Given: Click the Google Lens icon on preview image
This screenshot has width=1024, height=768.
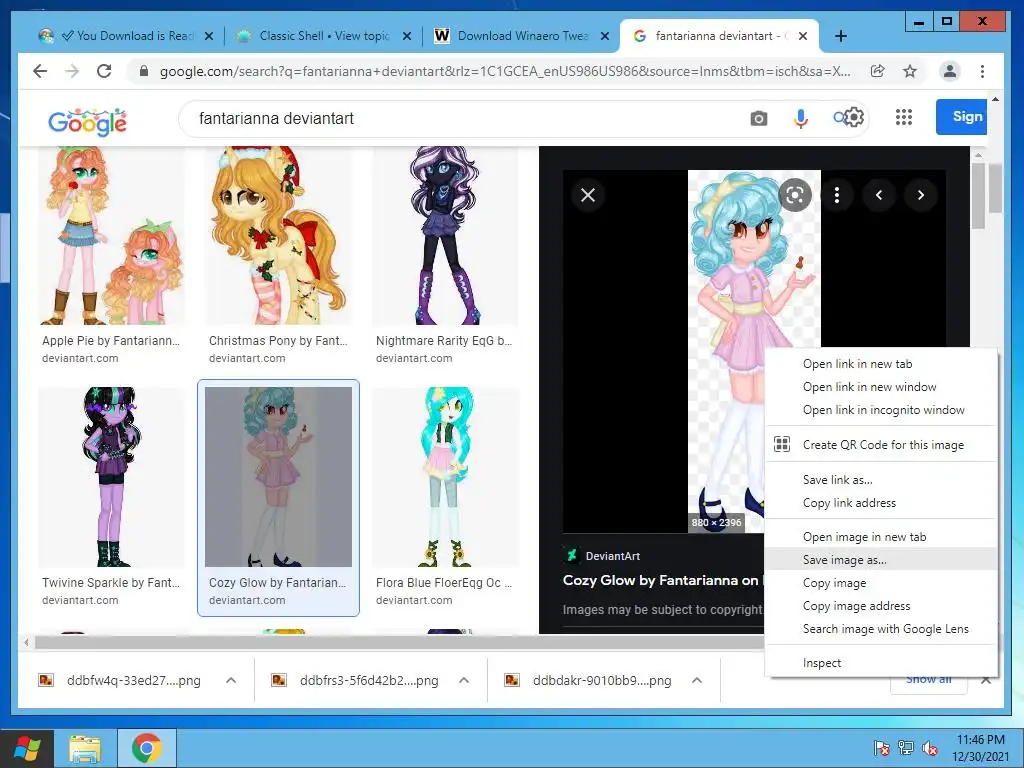Looking at the screenshot, I should [x=795, y=195].
